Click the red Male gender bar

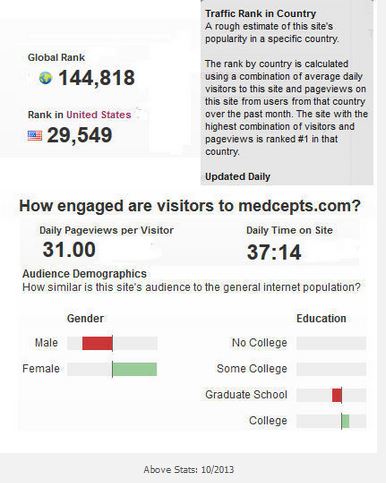click(97, 343)
